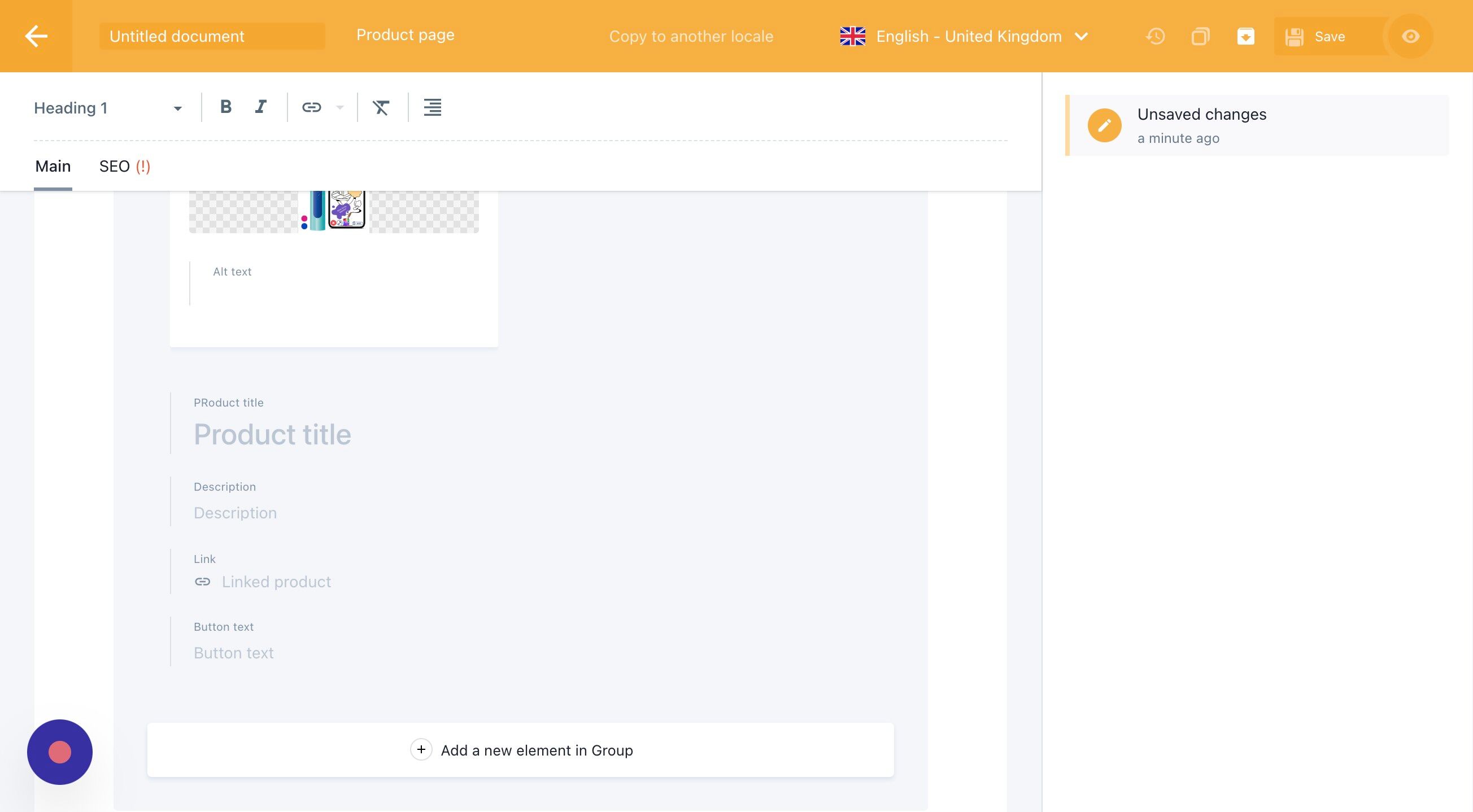Click the back arrow icon
The width and height of the screenshot is (1473, 812).
tap(36, 36)
